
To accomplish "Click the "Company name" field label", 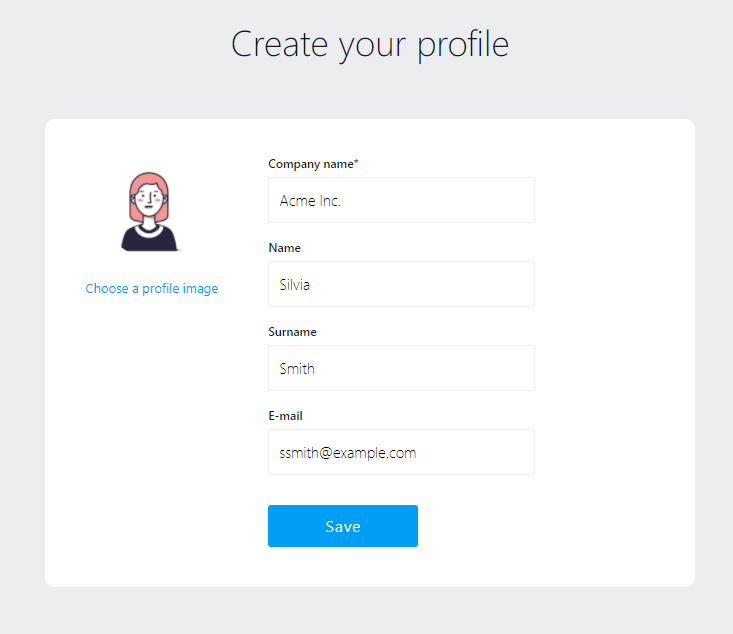I will coord(310,164).
